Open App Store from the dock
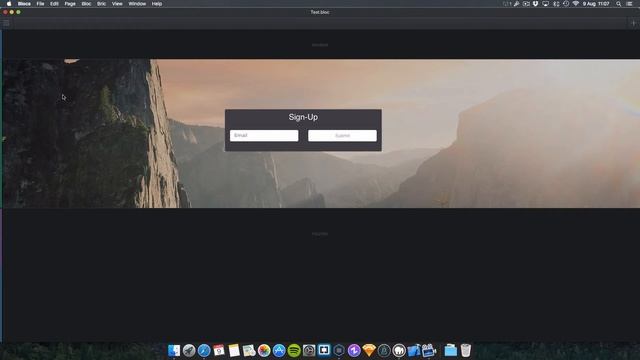 [x=279, y=350]
